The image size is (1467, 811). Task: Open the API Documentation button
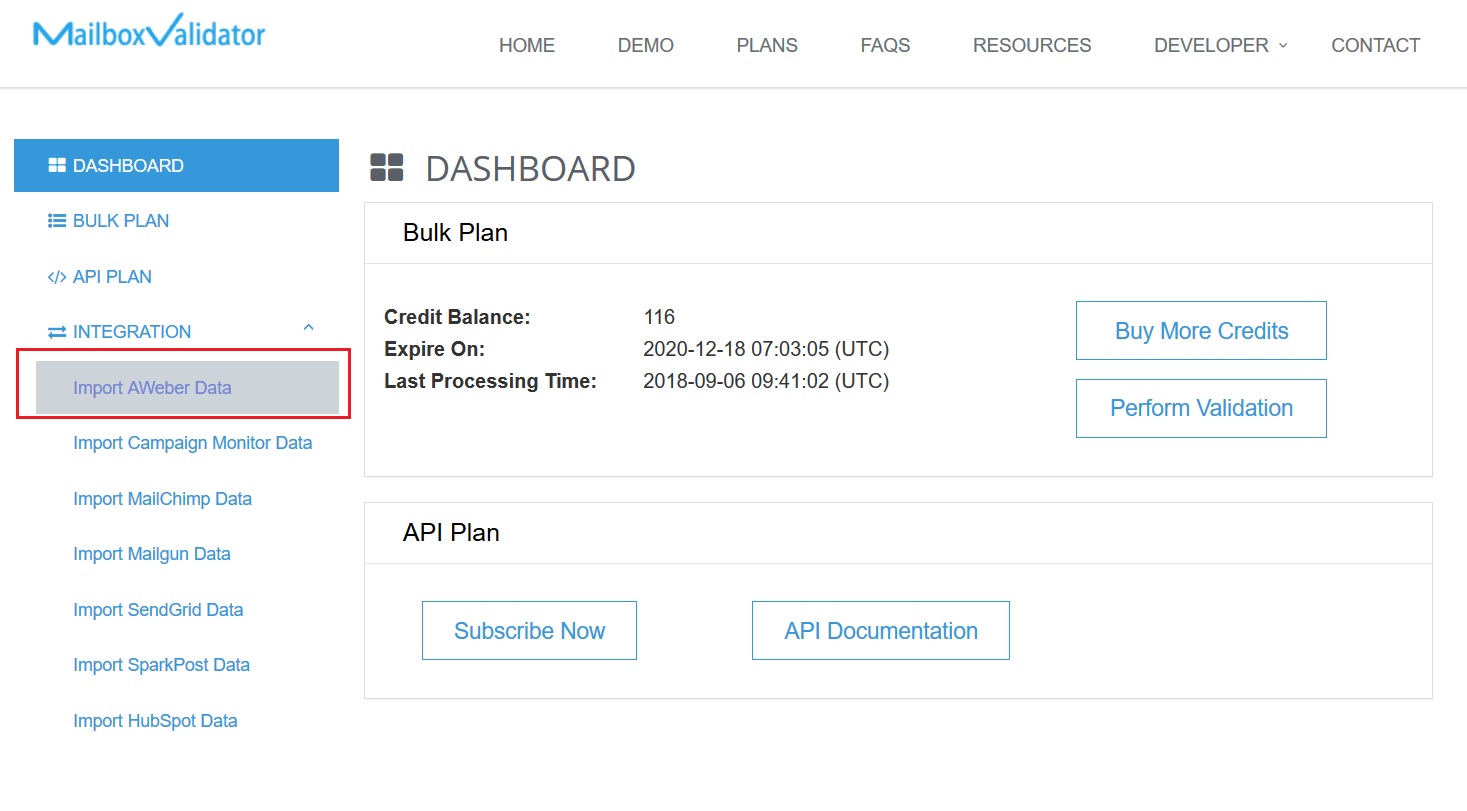(880, 631)
